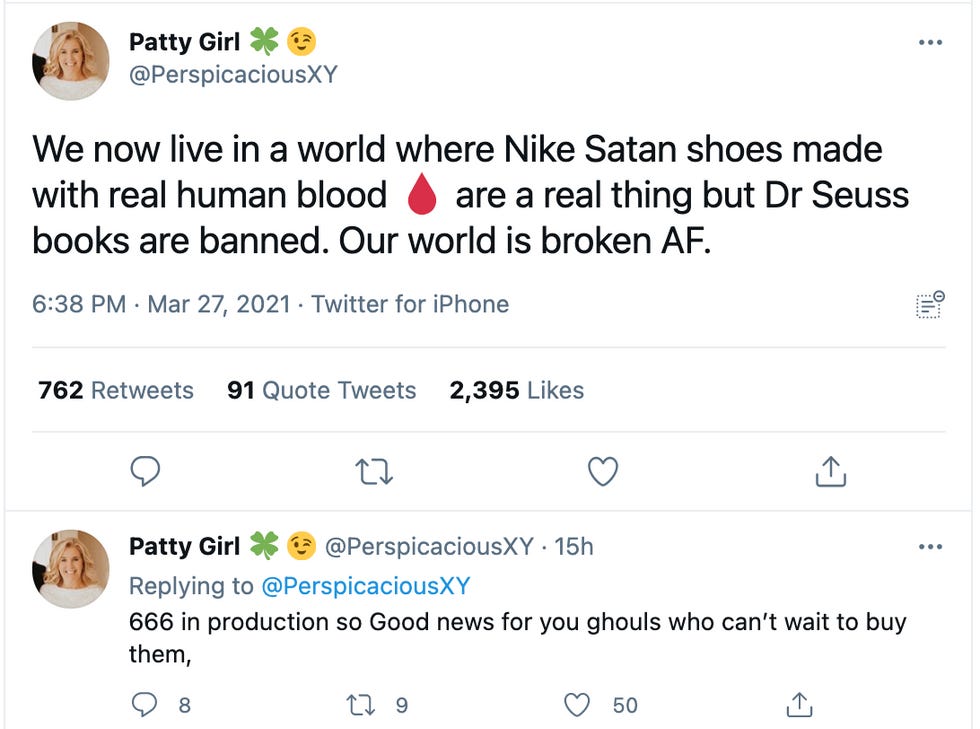Open more options menu on main tweet
Viewport: 980px width, 729px height.
[930, 42]
